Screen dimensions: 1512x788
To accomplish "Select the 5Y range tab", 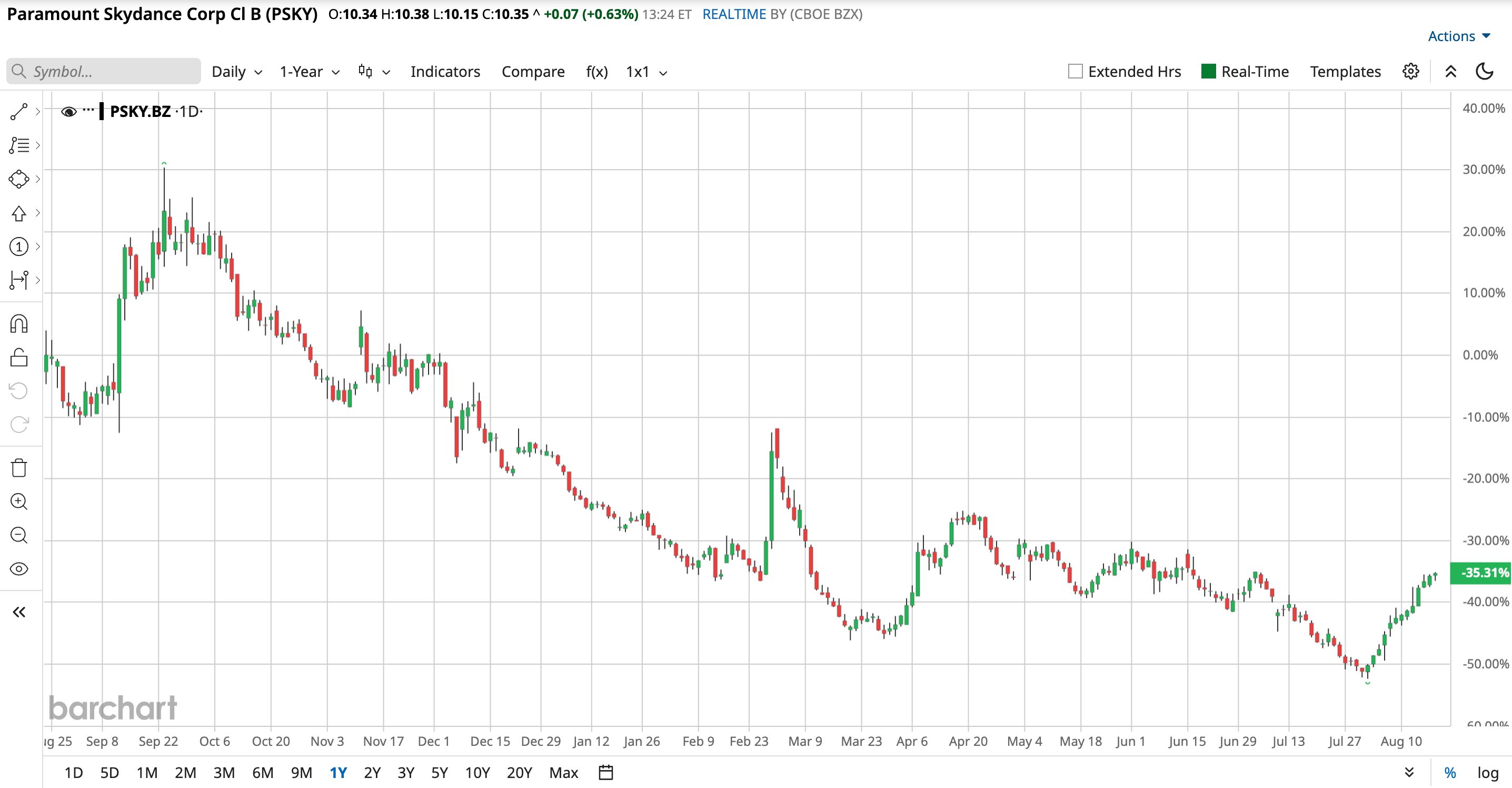I will click(x=439, y=772).
